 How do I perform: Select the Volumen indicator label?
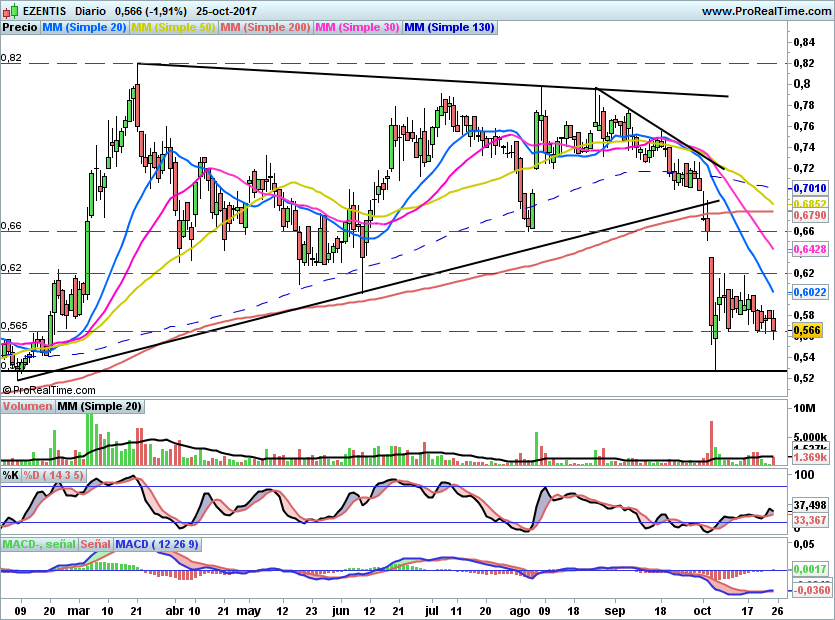(x=28, y=406)
